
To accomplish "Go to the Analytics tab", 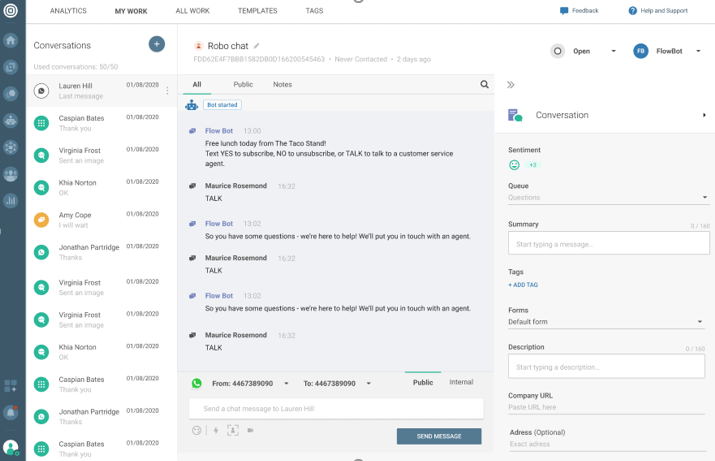I will [x=68, y=11].
